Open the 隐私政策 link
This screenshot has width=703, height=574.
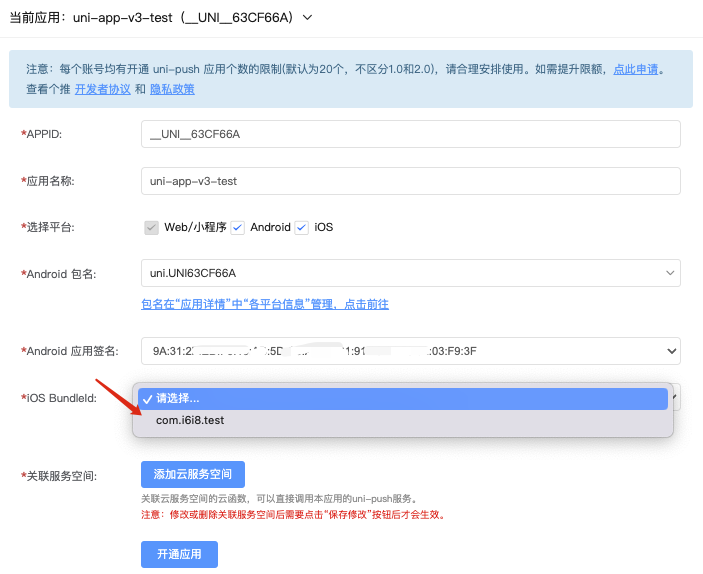click(x=172, y=89)
